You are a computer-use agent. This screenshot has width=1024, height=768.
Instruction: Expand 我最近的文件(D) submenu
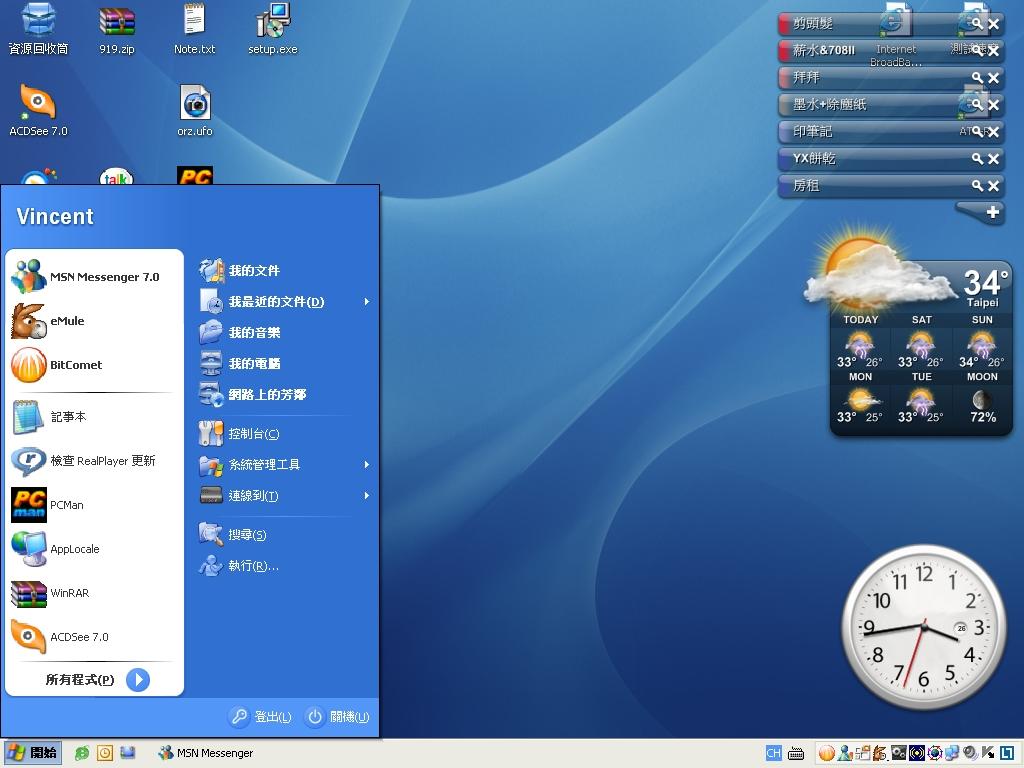[285, 302]
